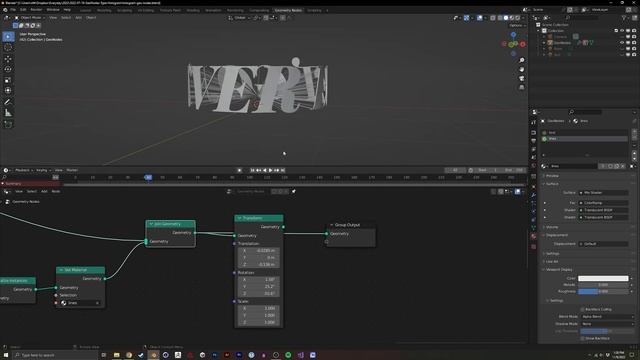
Task: Click the red X axis navigation gizmo
Action: [x=522, y=44]
